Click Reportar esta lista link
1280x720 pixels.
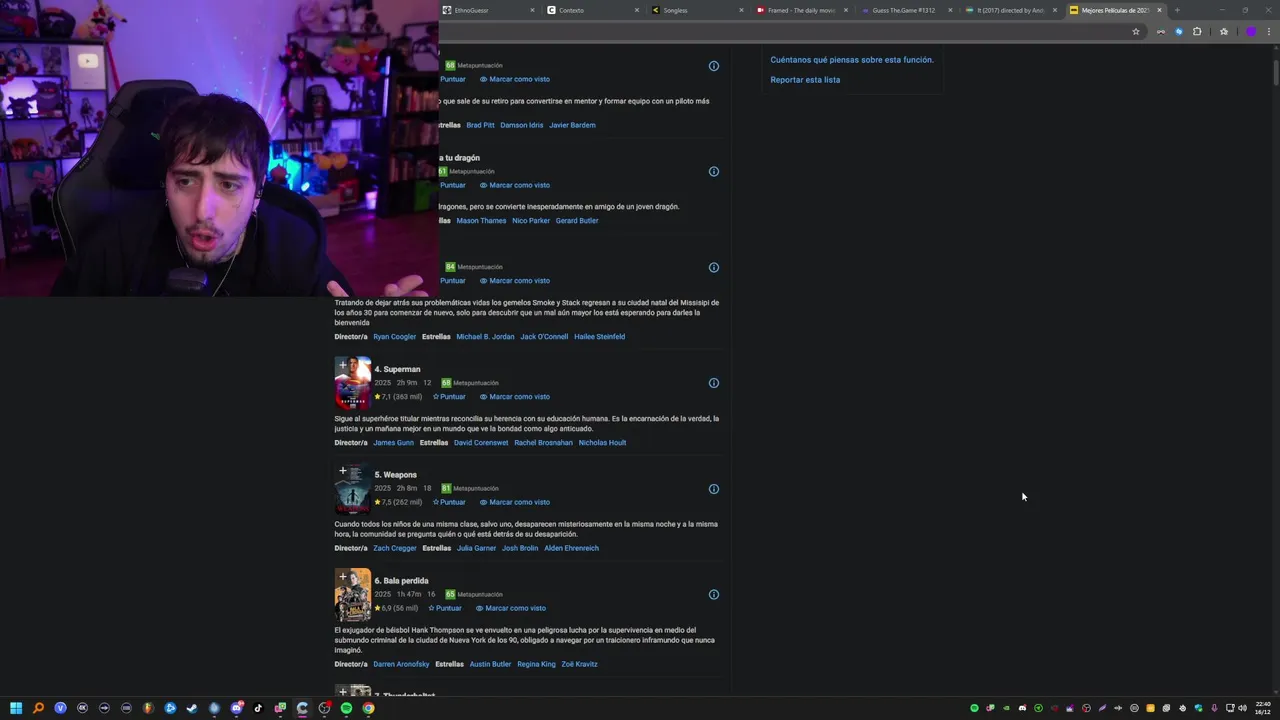[x=805, y=80]
